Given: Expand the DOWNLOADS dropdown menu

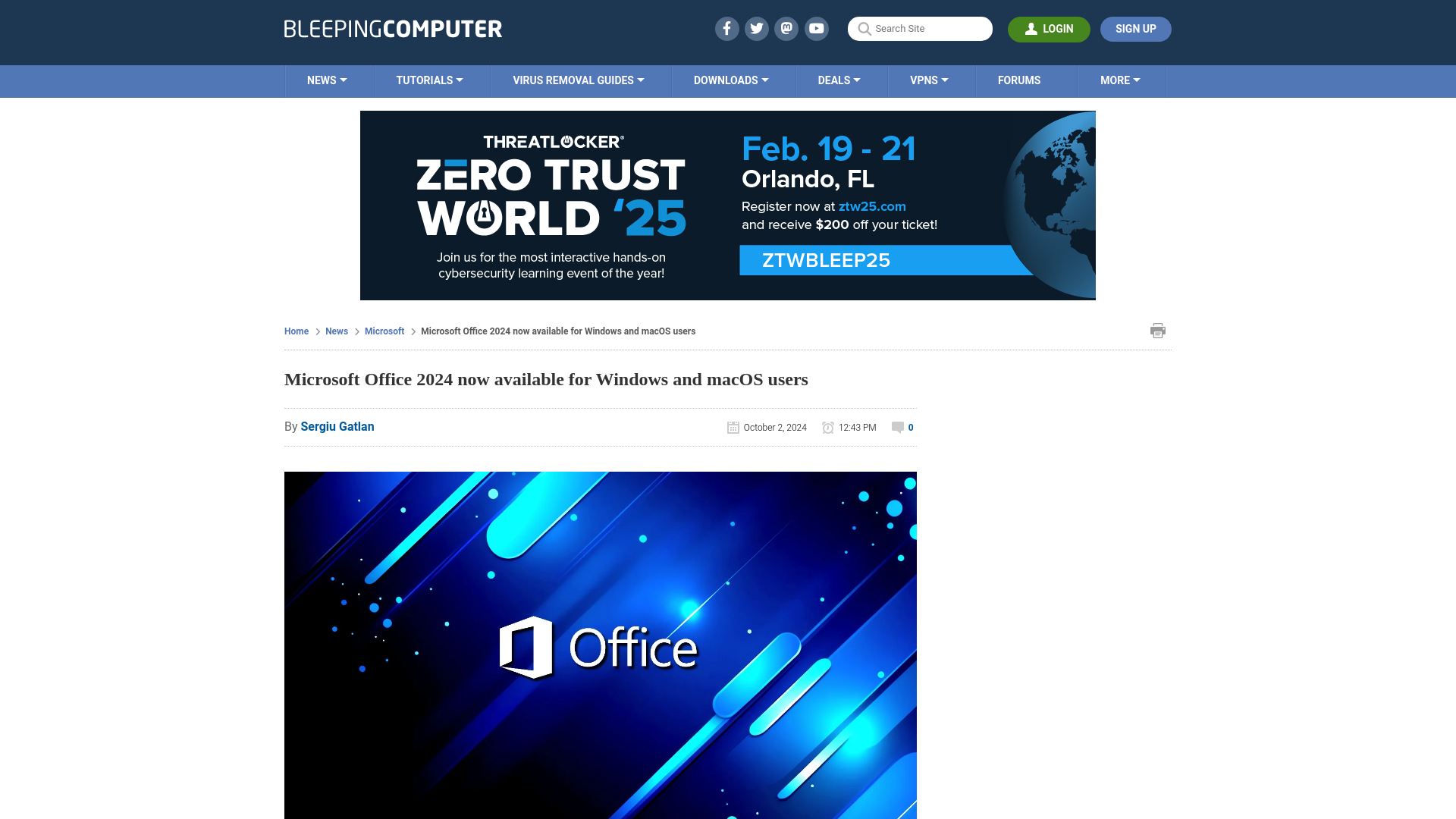Looking at the screenshot, I should [x=731, y=80].
